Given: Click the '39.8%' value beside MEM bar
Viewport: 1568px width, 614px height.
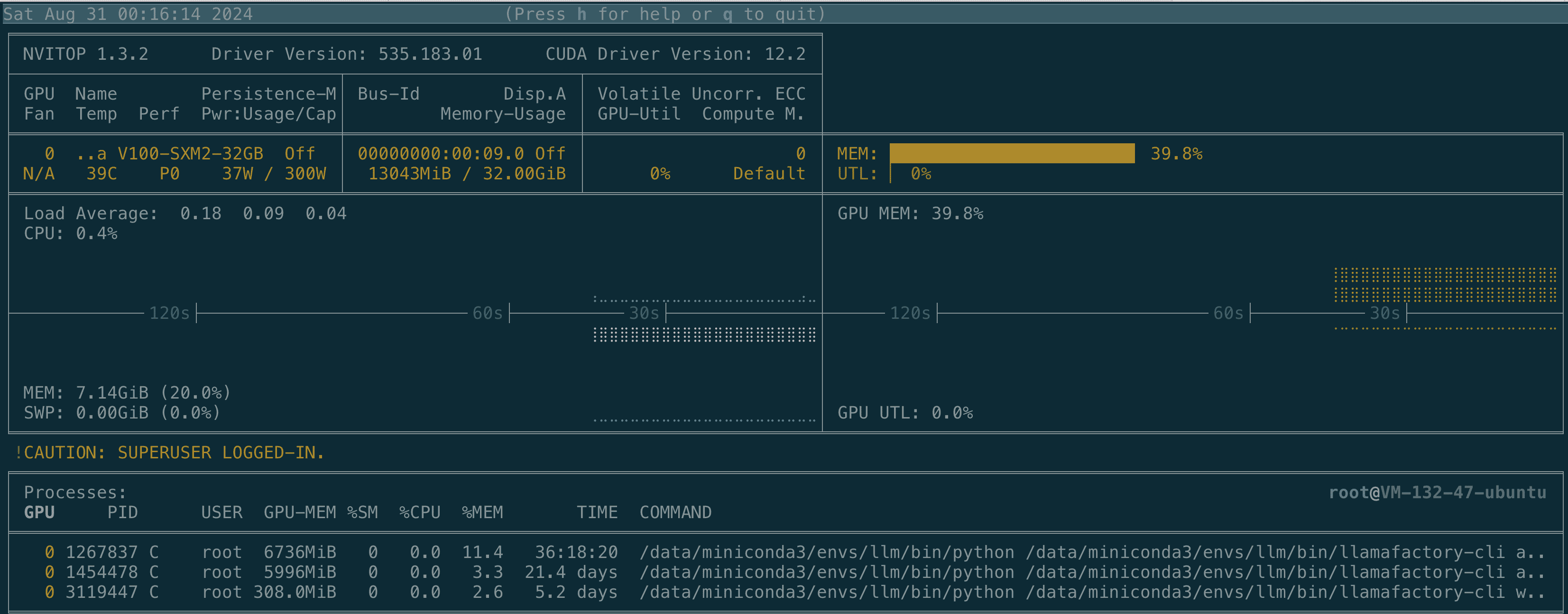Looking at the screenshot, I should [x=1176, y=154].
